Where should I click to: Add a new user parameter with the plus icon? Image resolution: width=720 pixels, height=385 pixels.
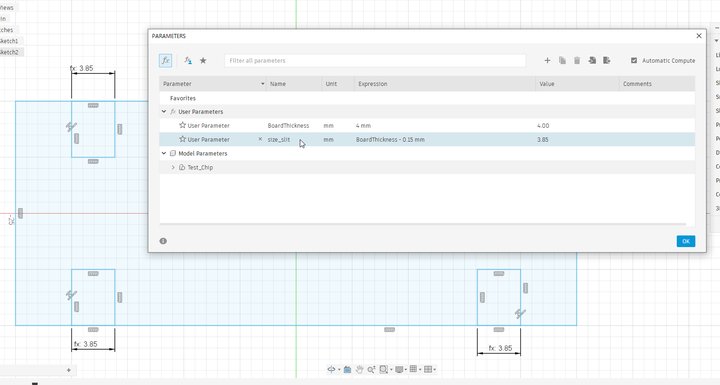(547, 60)
